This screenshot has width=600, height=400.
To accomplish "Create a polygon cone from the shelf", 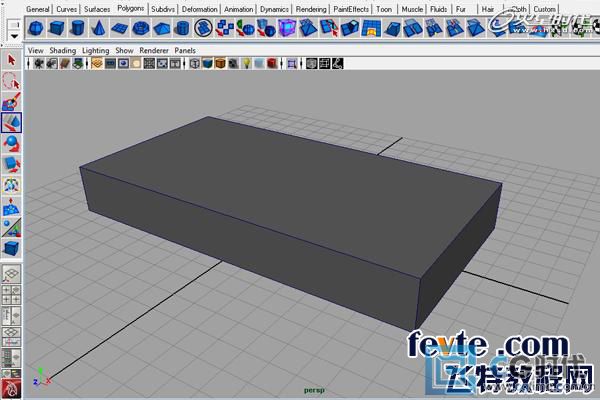I will (98, 28).
